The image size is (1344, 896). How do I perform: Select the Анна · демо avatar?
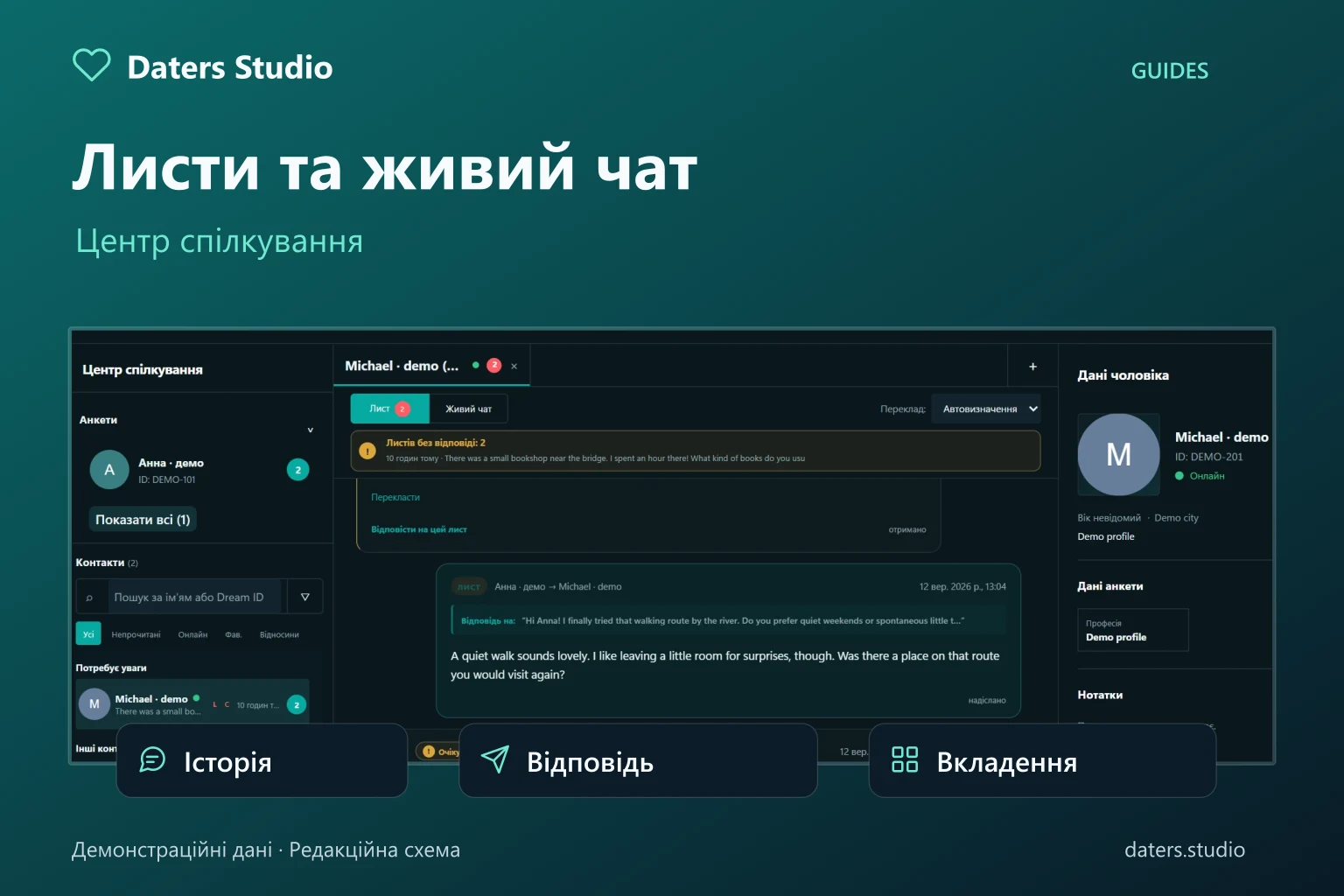click(x=109, y=470)
